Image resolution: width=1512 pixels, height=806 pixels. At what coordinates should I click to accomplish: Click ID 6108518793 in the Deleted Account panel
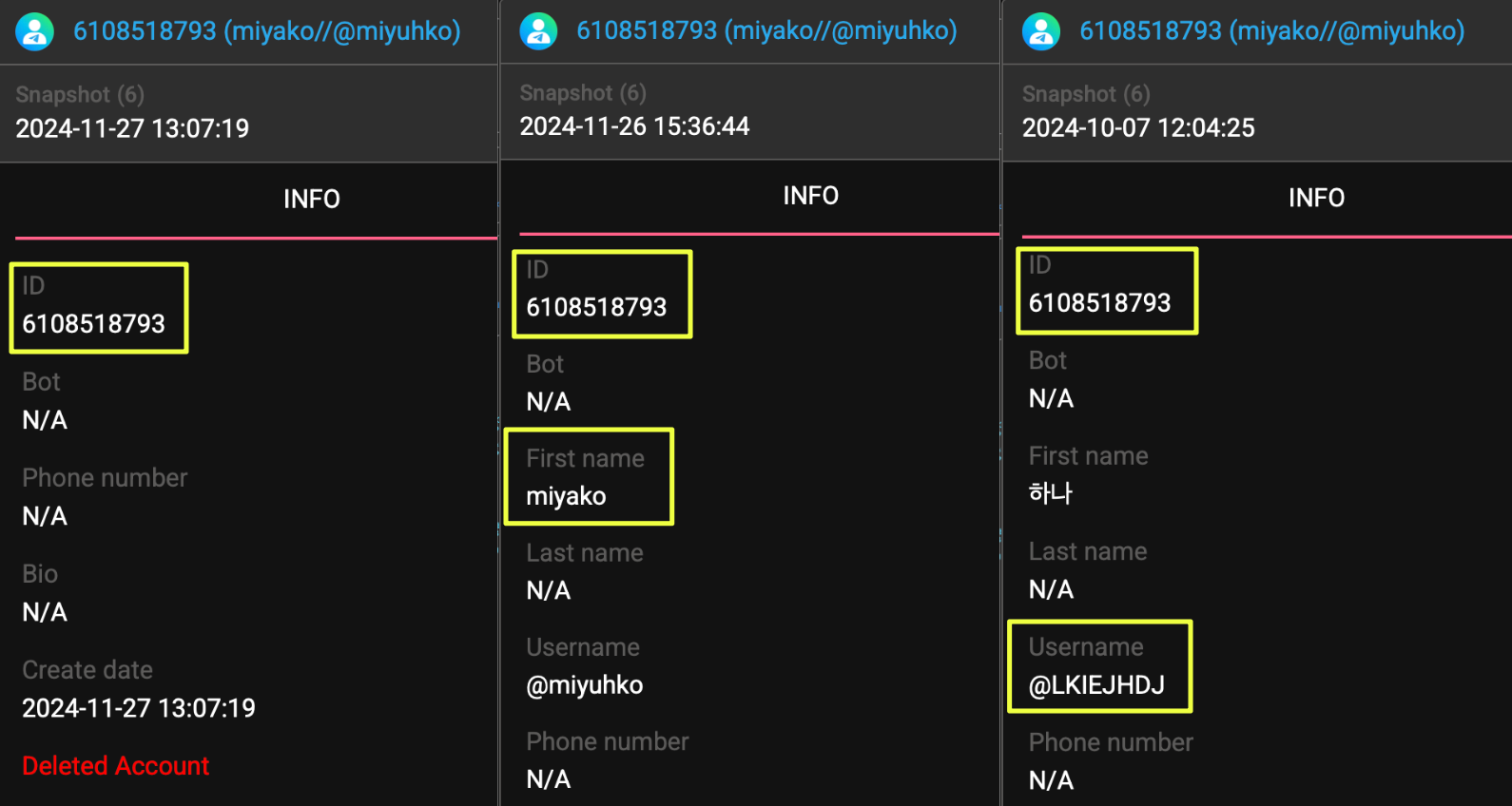pos(94,324)
